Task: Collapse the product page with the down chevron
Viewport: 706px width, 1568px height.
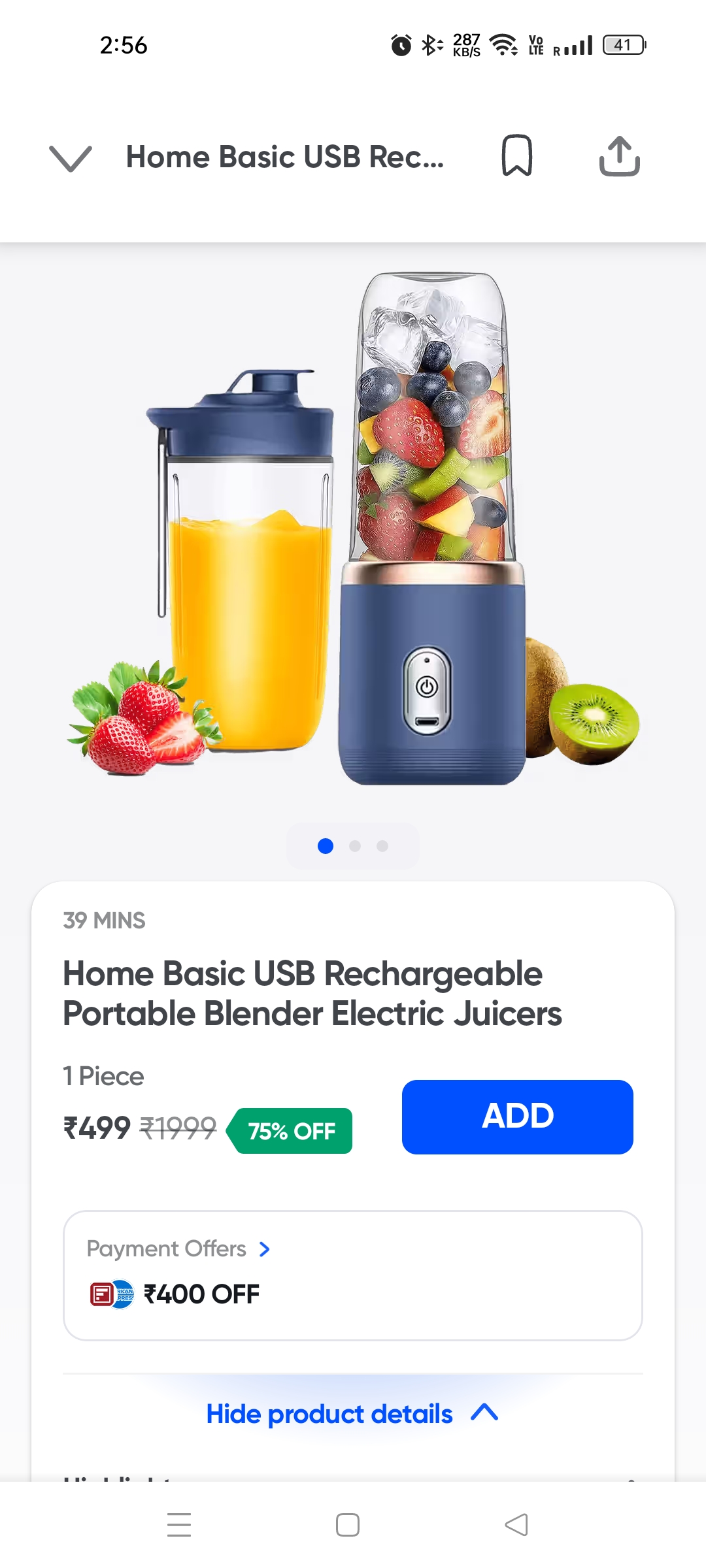Action: coord(71,158)
